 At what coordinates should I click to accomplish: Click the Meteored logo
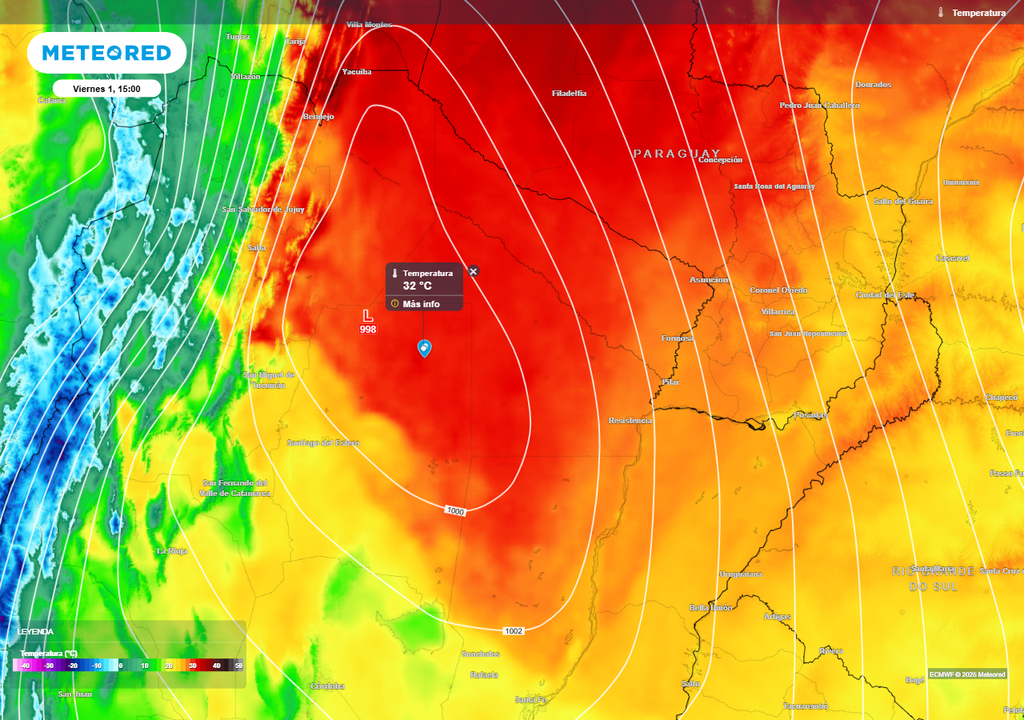106,52
